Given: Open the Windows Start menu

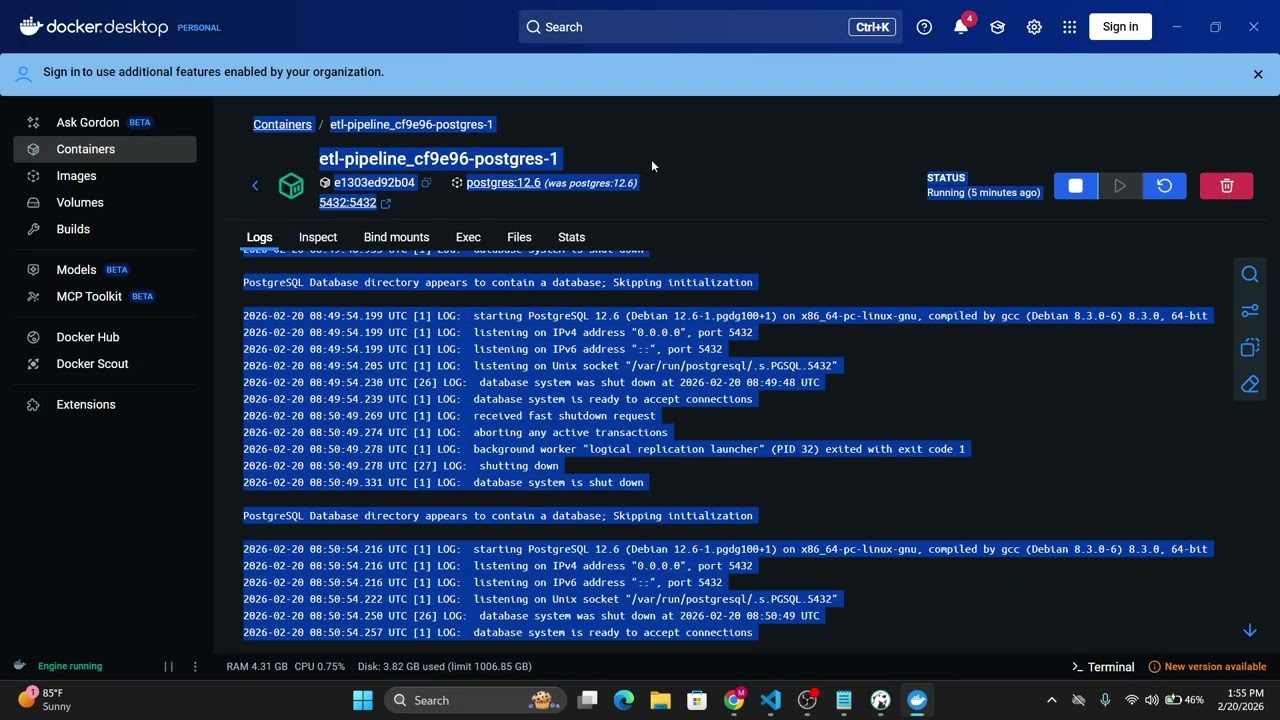Looking at the screenshot, I should click(363, 700).
